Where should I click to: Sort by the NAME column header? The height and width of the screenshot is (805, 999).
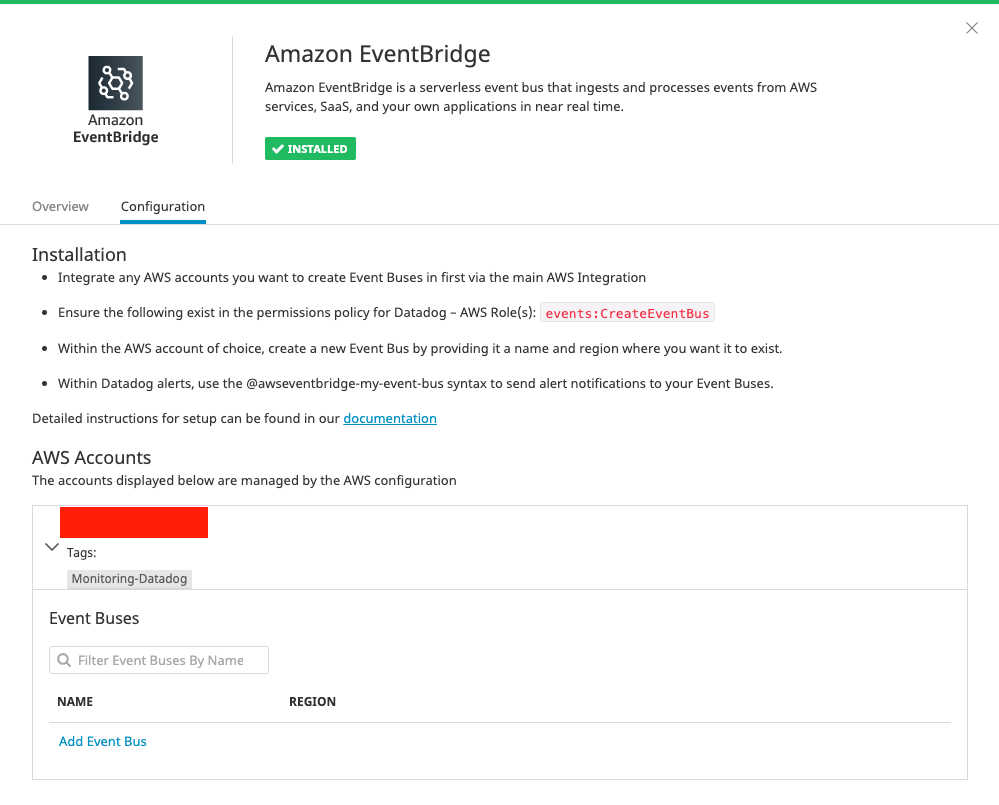[x=75, y=701]
